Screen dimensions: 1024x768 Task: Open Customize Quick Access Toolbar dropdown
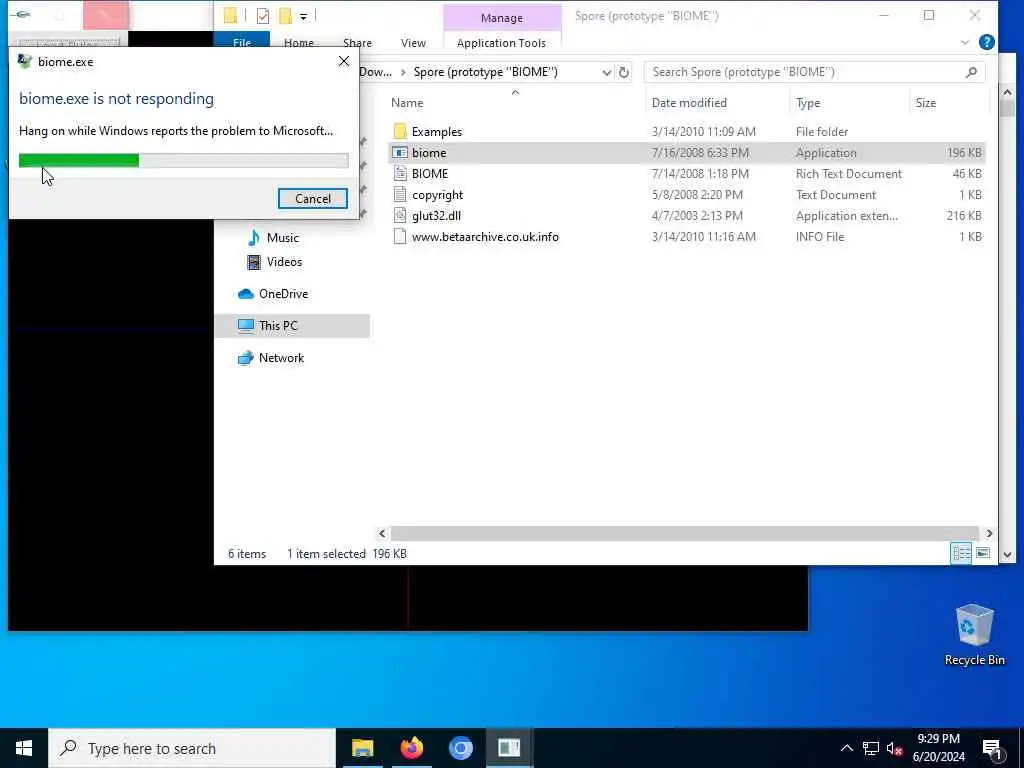pyautogui.click(x=304, y=16)
